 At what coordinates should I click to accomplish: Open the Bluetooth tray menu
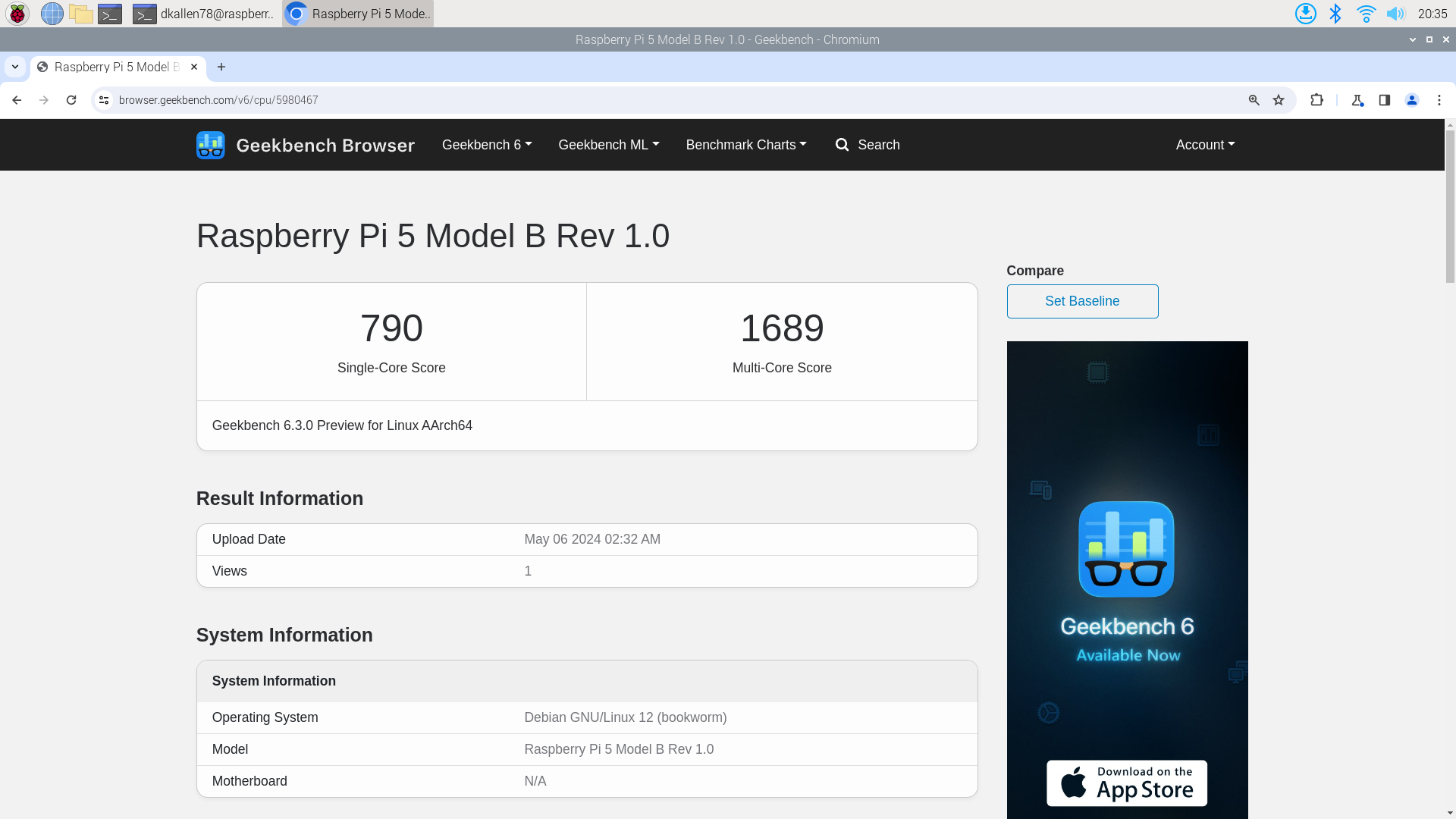pyautogui.click(x=1335, y=14)
